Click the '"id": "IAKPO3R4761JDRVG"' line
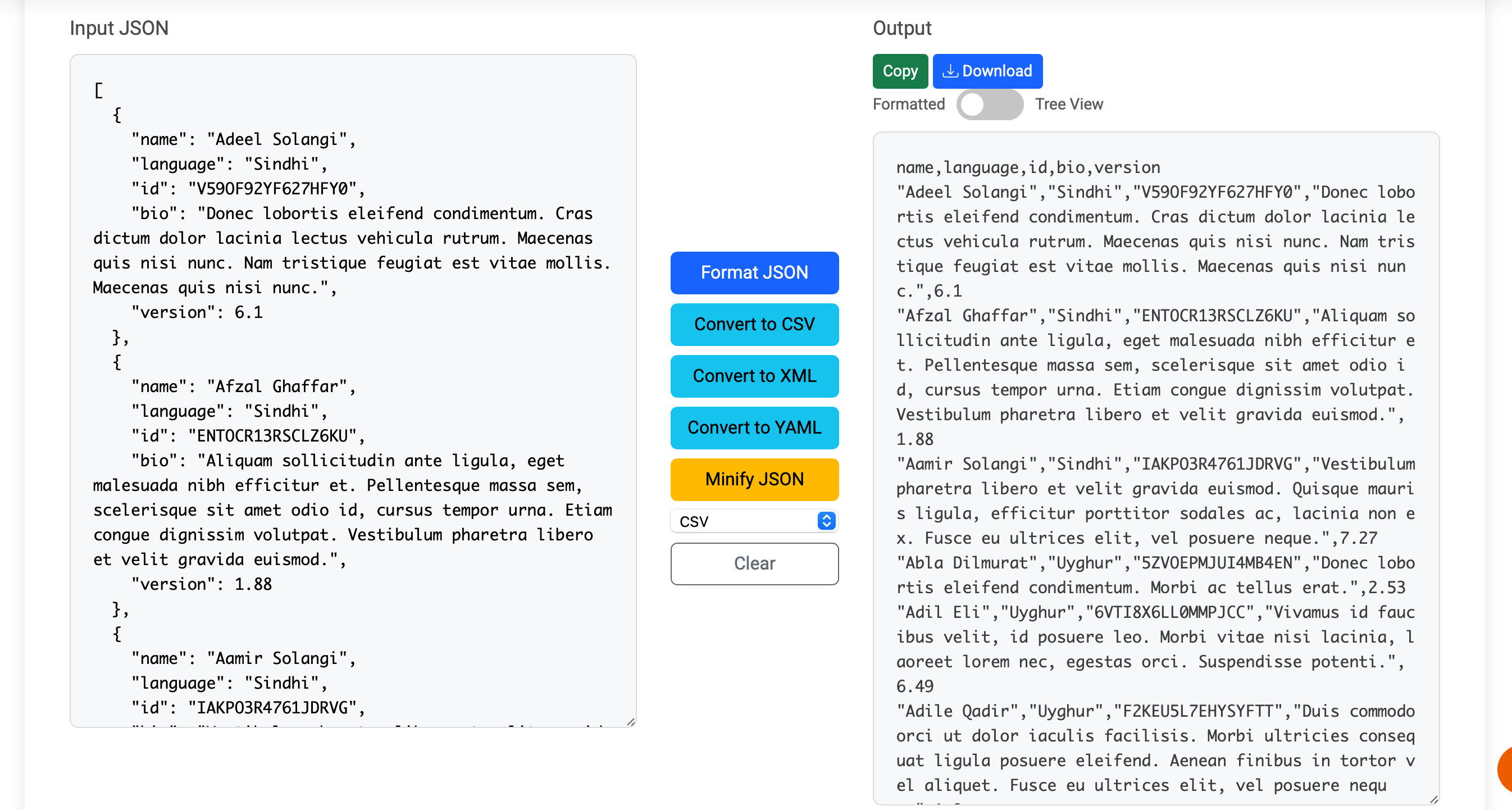This screenshot has height=810, width=1512. click(248, 708)
